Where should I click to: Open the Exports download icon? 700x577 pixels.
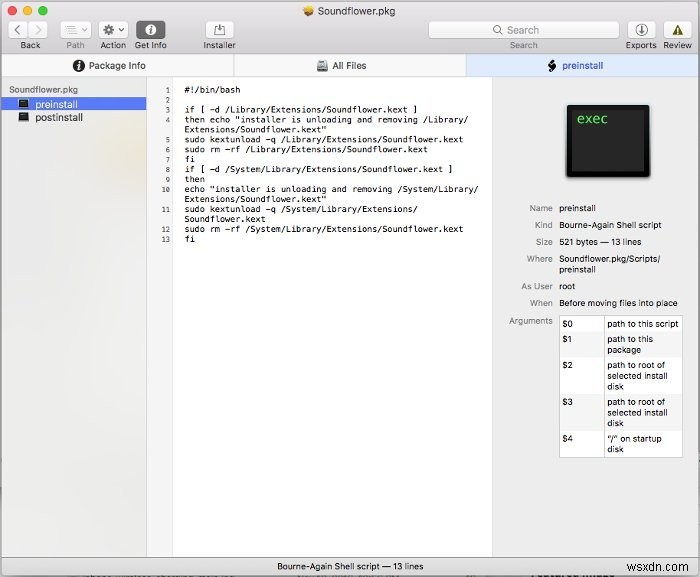click(641, 30)
